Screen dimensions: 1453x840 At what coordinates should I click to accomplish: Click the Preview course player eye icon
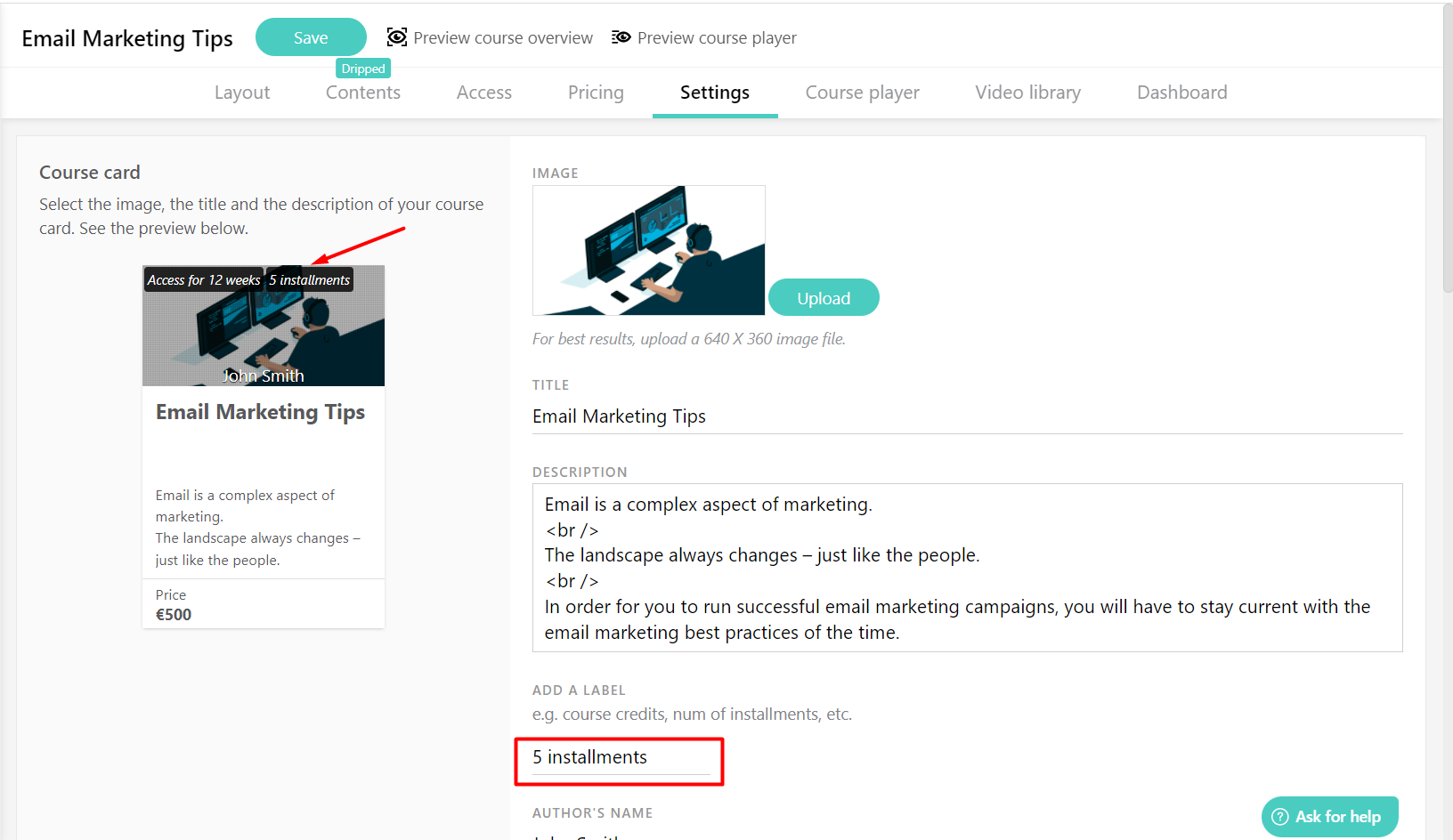coord(621,36)
